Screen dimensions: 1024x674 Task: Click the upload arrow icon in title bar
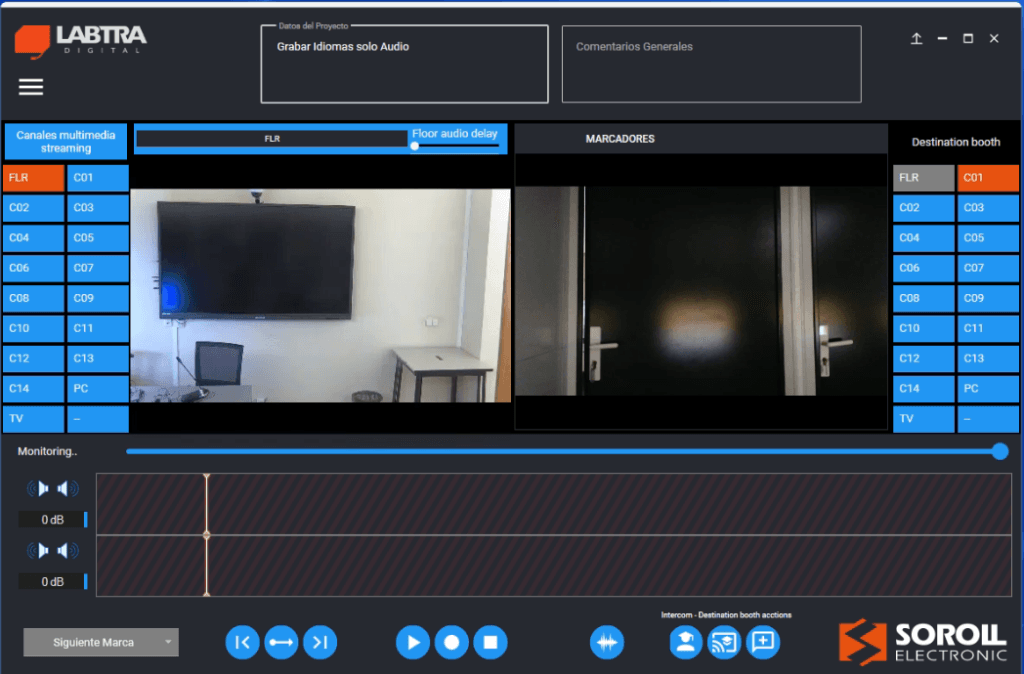pos(916,39)
